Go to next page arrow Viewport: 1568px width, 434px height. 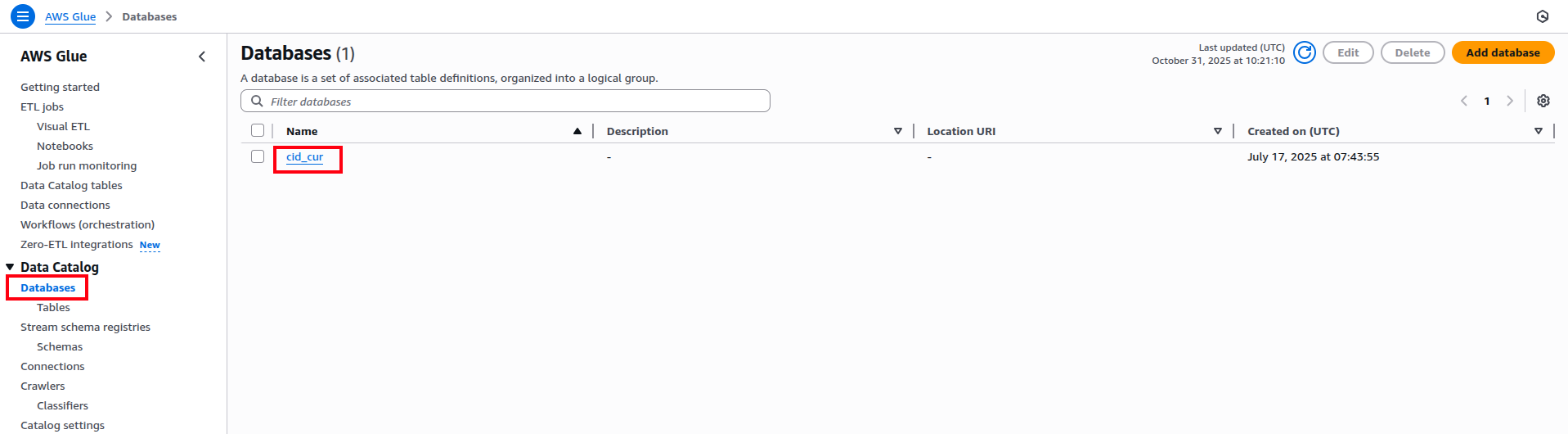(1510, 101)
